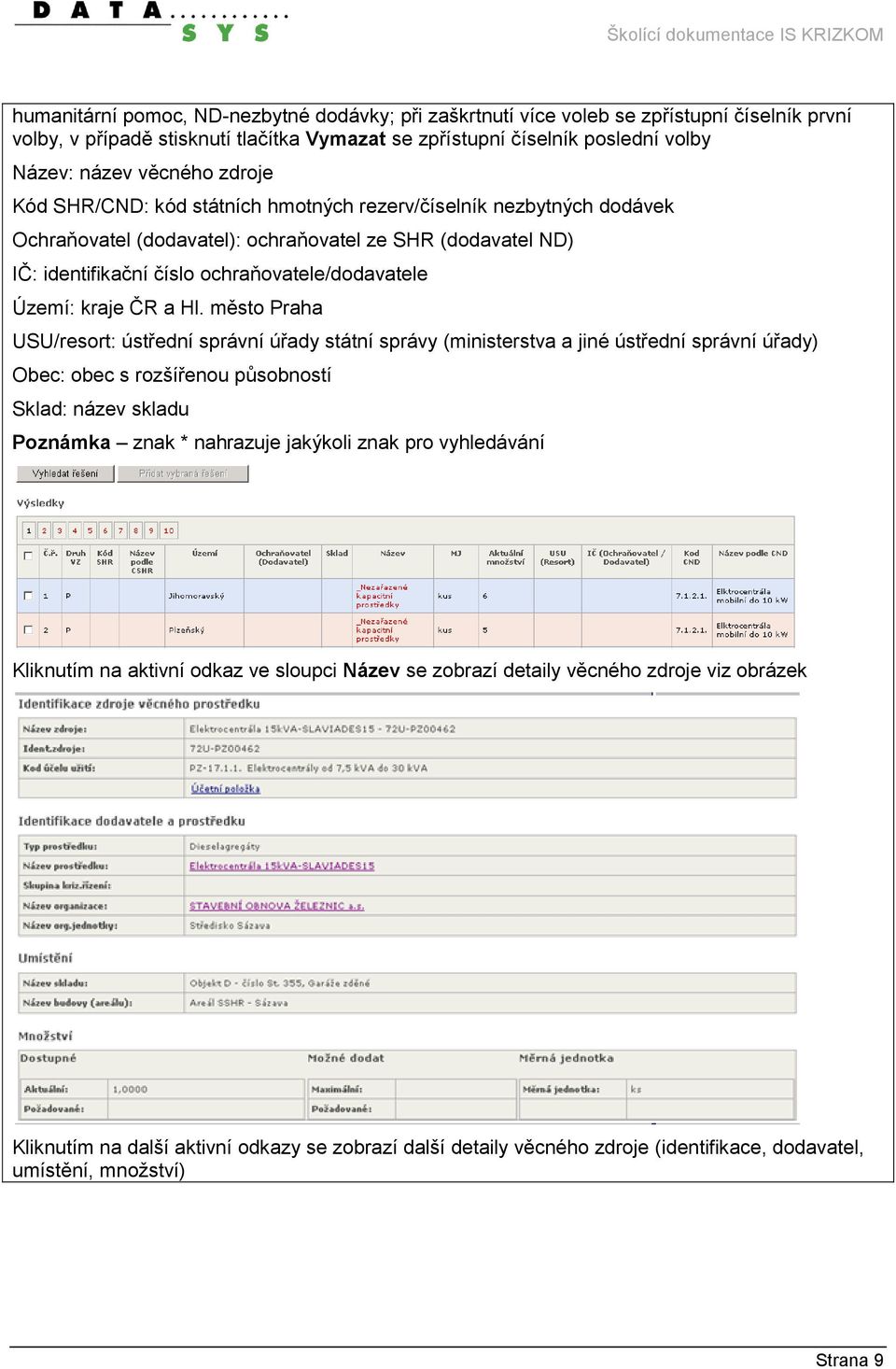Click code 7.1.2.1. in the Jihomoravský row
The height and width of the screenshot is (1369, 896).
pos(692,596)
